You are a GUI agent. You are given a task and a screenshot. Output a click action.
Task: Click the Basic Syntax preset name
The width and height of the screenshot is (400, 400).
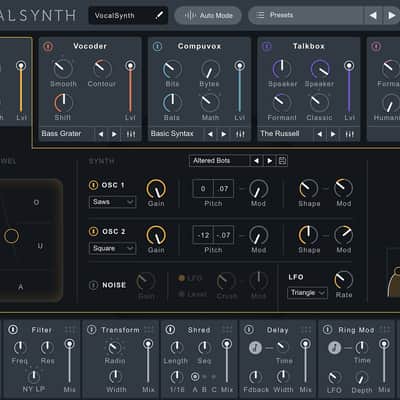(172, 134)
